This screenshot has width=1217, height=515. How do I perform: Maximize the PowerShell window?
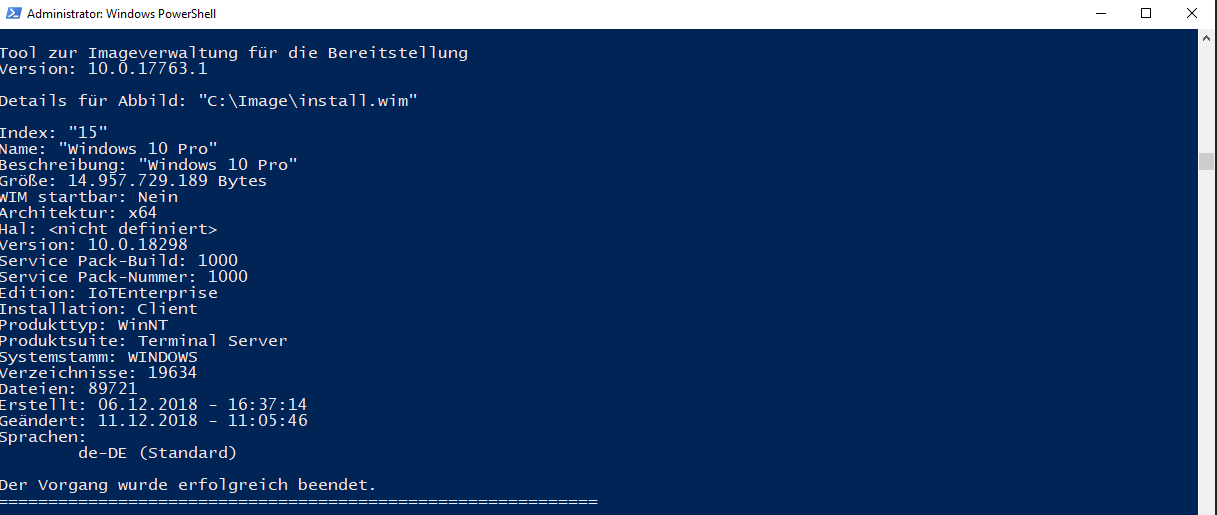click(x=1147, y=14)
